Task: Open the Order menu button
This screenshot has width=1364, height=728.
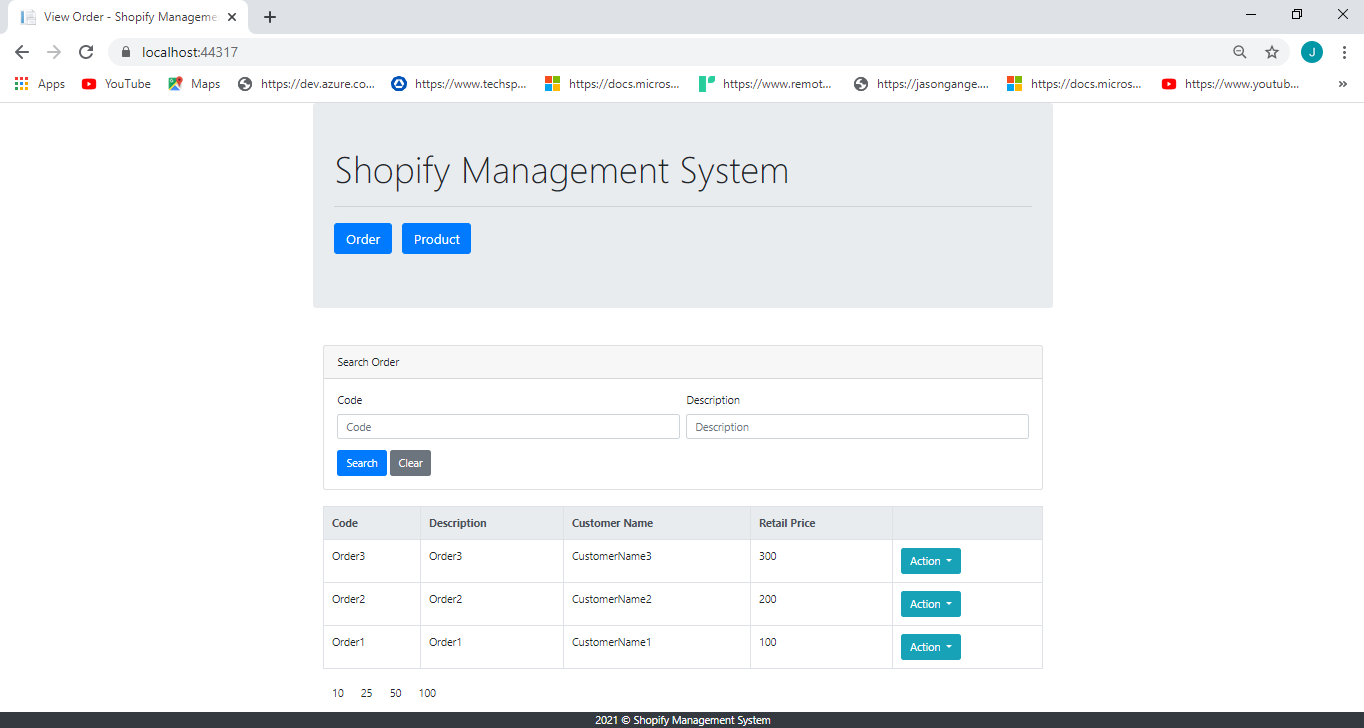Action: click(363, 239)
